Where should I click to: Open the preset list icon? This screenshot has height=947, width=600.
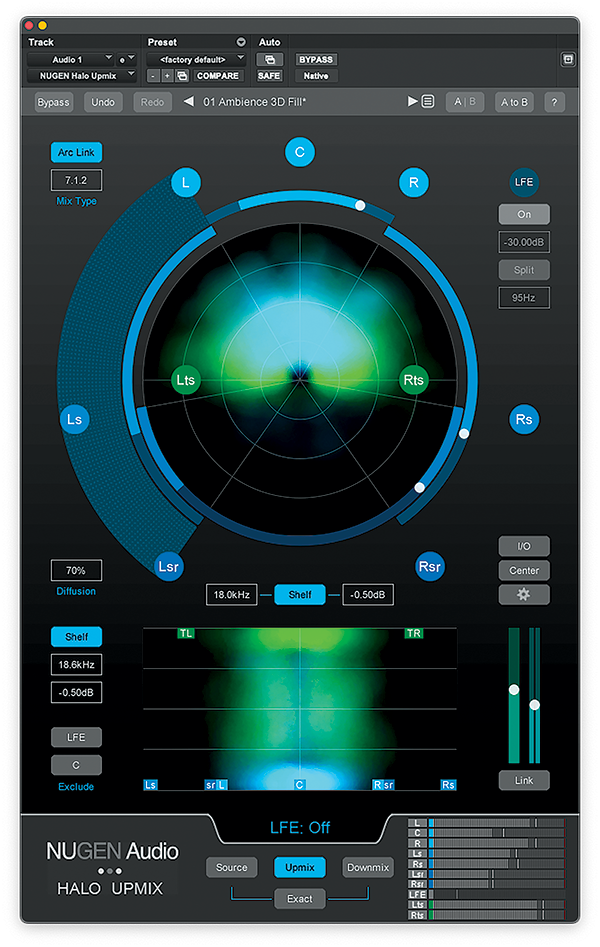click(428, 102)
